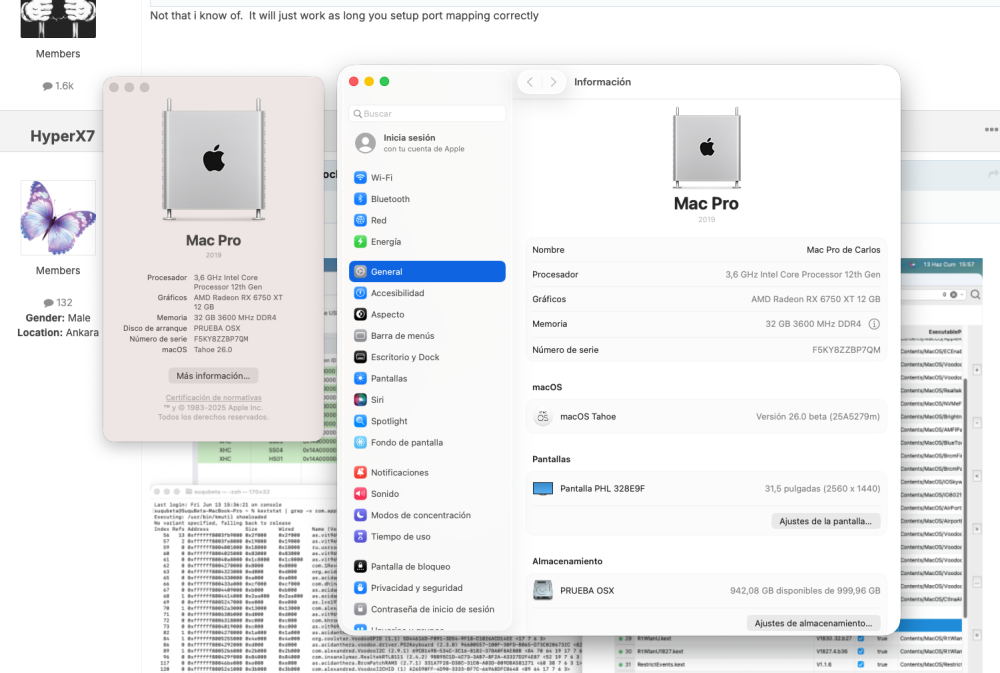Click the Gráficos row in Información

[706, 299]
